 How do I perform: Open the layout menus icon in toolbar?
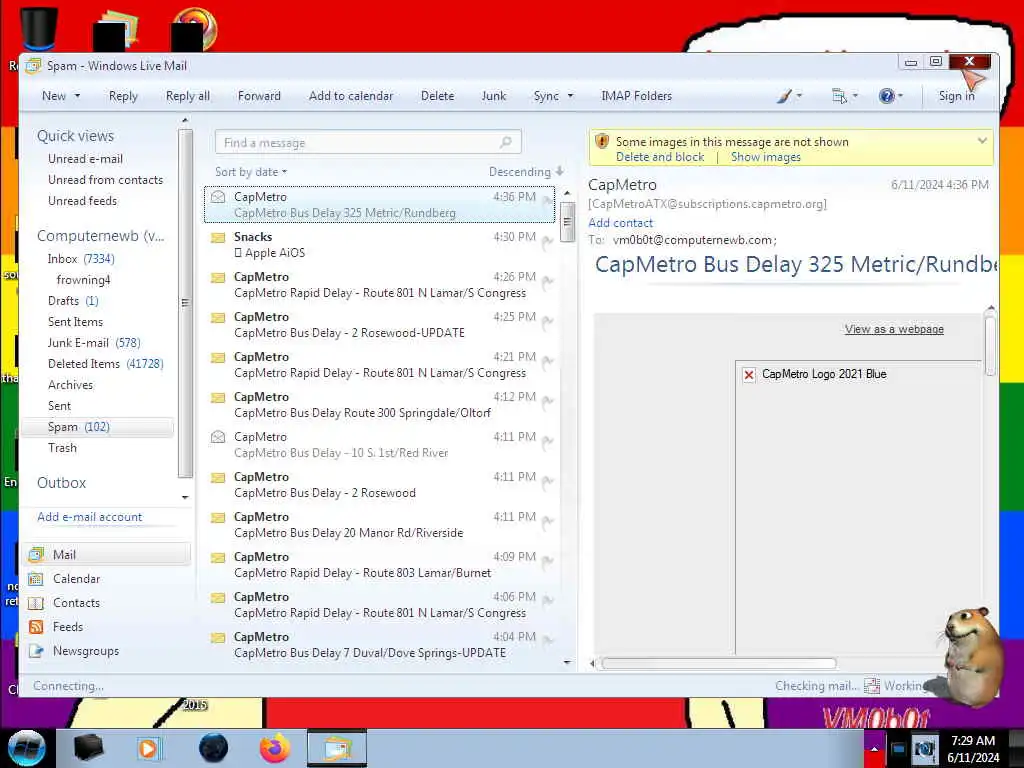coord(839,96)
